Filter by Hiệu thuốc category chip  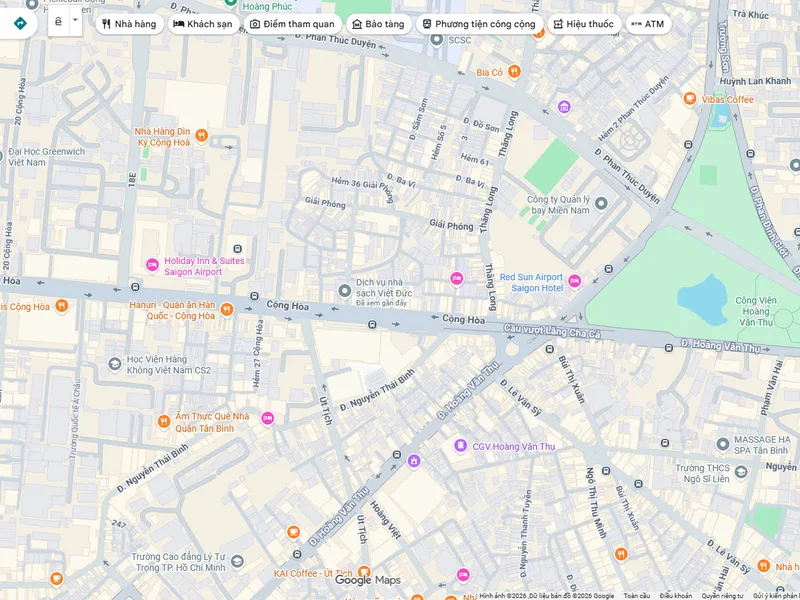pos(584,24)
